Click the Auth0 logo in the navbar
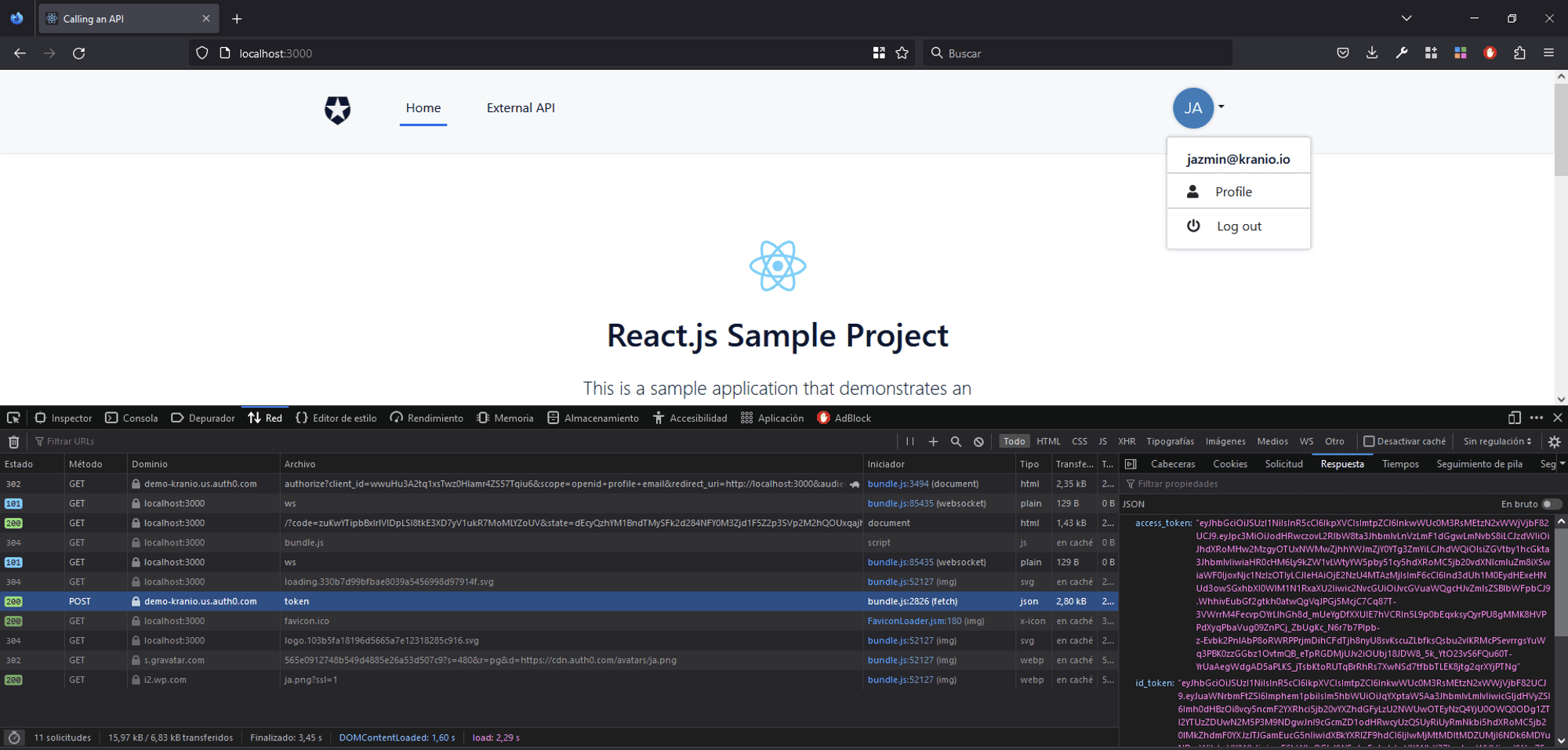 click(x=338, y=110)
